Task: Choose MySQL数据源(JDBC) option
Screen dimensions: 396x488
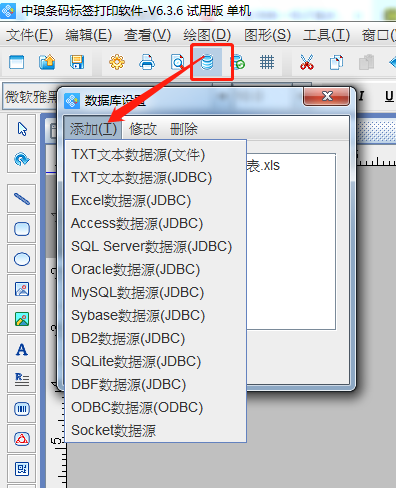Action: (x=156, y=293)
